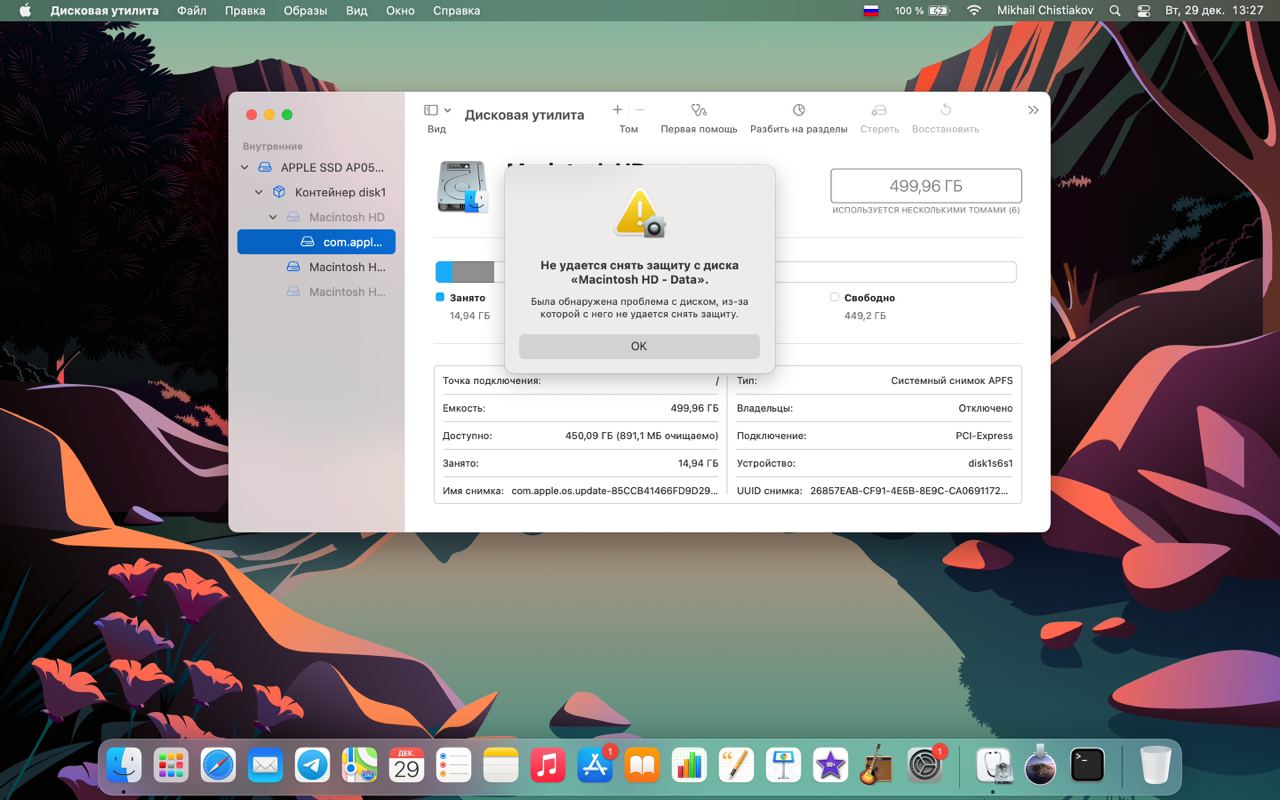The width and height of the screenshot is (1280, 800).
Task: Open the Вид menu in menu bar
Action: point(357,11)
